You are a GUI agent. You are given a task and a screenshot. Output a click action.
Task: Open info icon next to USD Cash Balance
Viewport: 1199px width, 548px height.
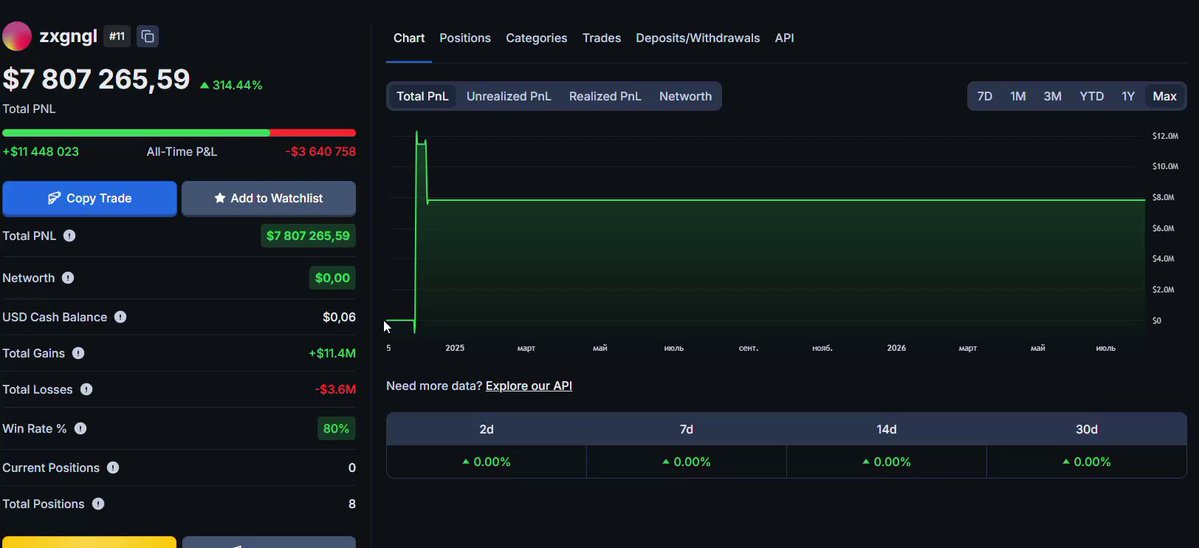click(120, 317)
